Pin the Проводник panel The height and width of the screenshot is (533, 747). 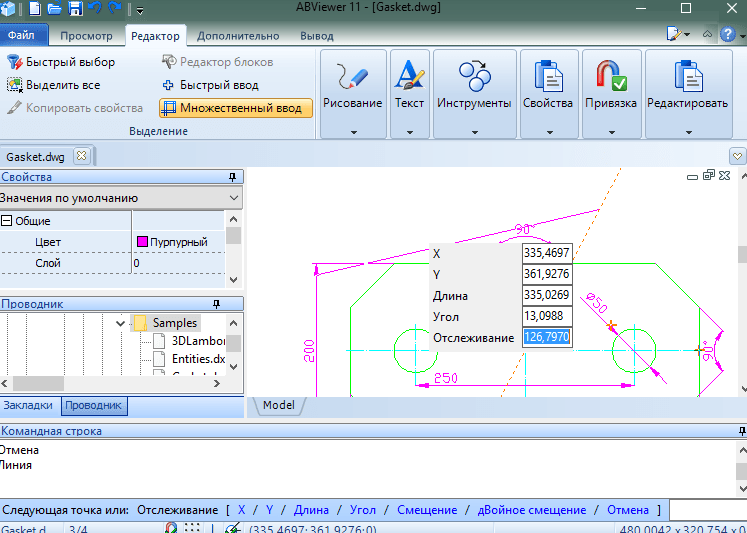217,304
